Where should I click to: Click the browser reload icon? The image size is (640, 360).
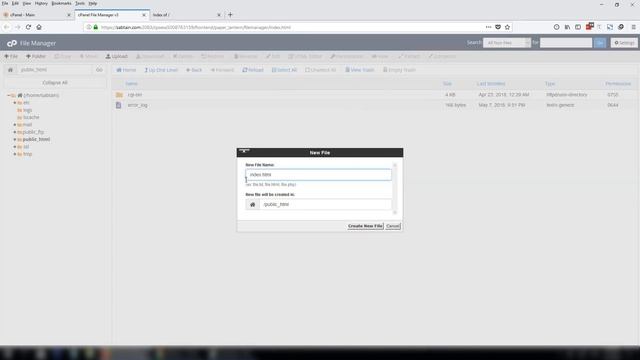coord(28,27)
